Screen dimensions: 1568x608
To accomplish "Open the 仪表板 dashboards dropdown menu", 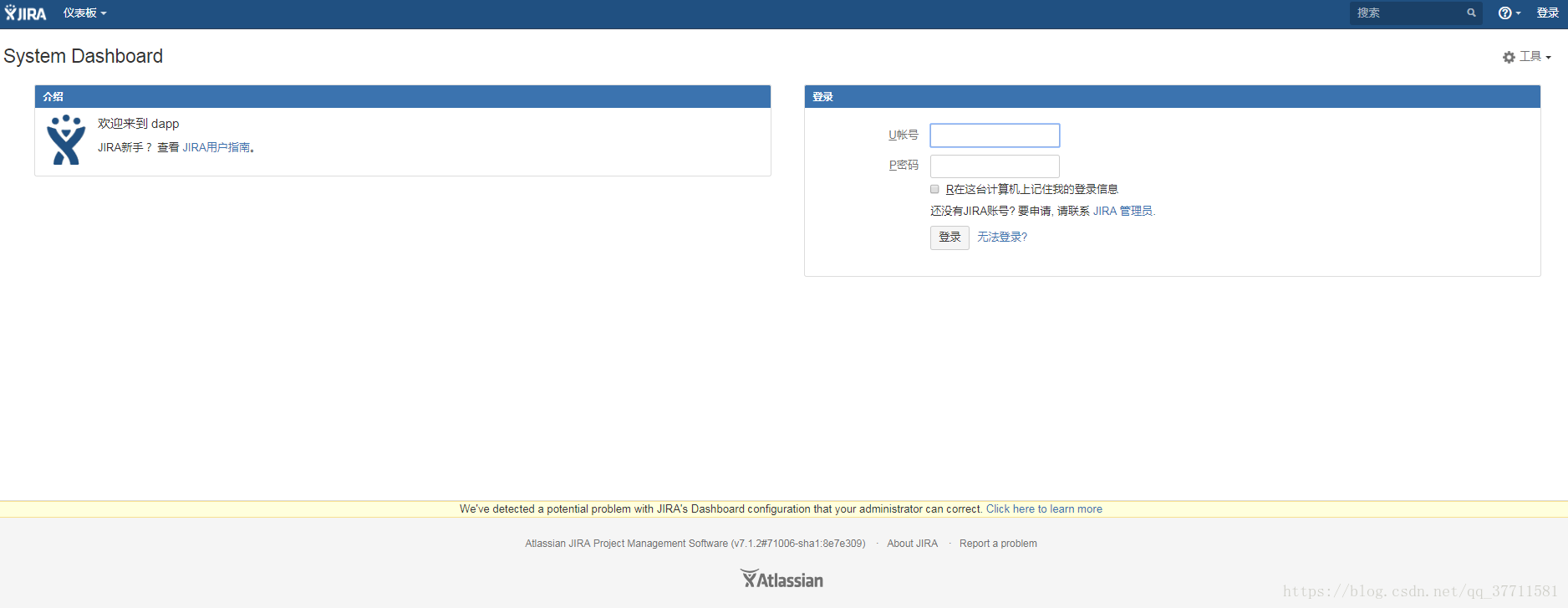I will [84, 13].
